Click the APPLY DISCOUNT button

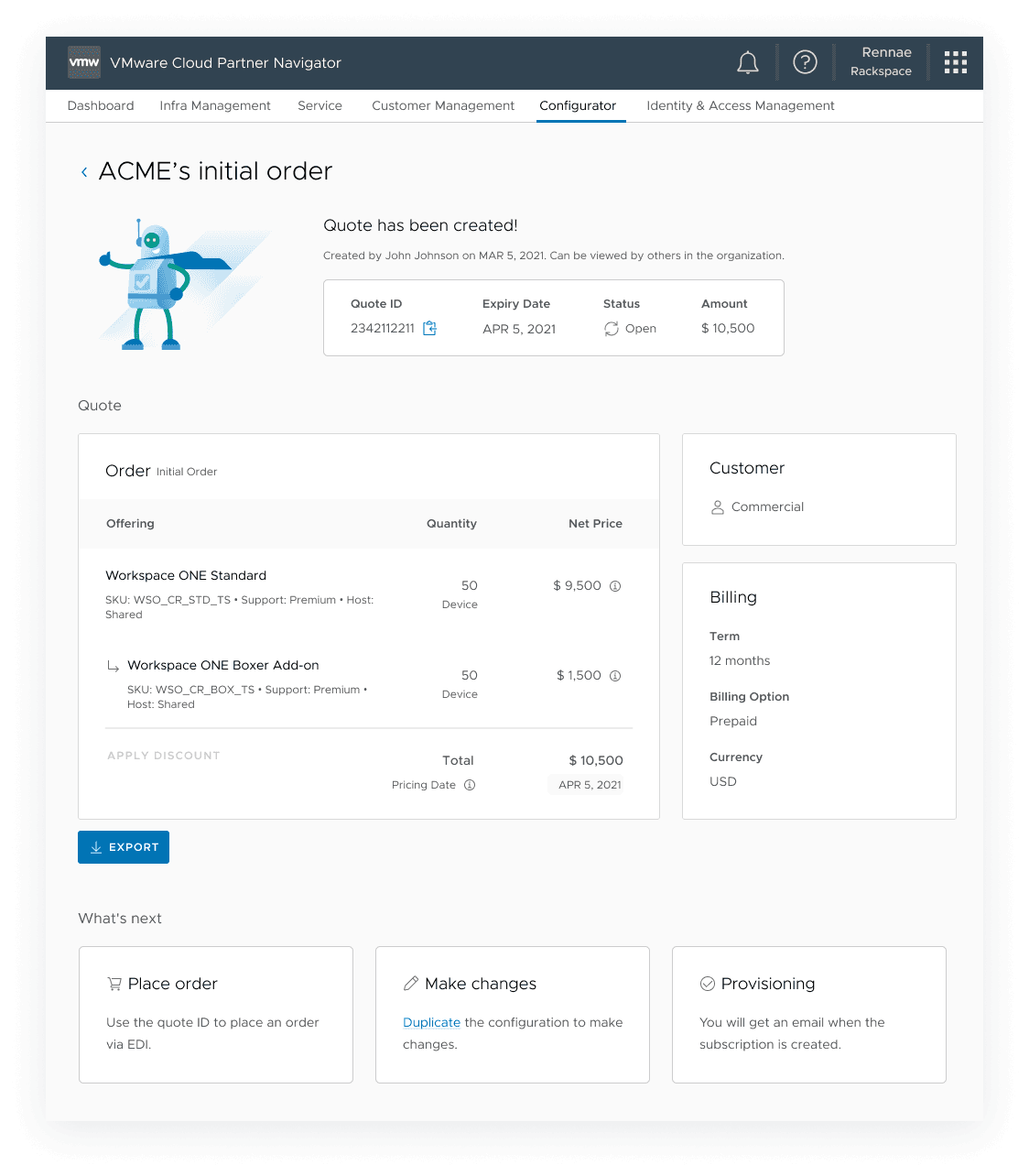[x=164, y=756]
